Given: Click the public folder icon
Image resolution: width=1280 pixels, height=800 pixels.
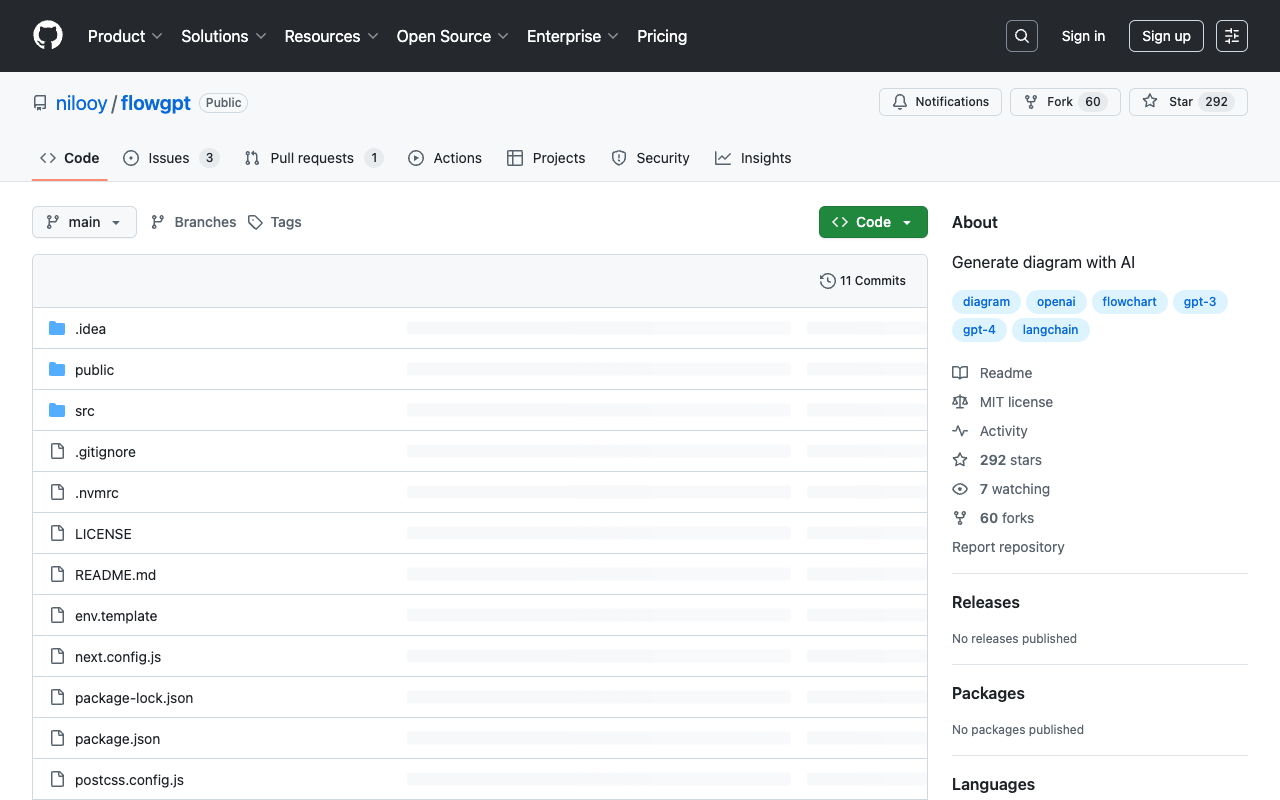Looking at the screenshot, I should click(x=57, y=369).
